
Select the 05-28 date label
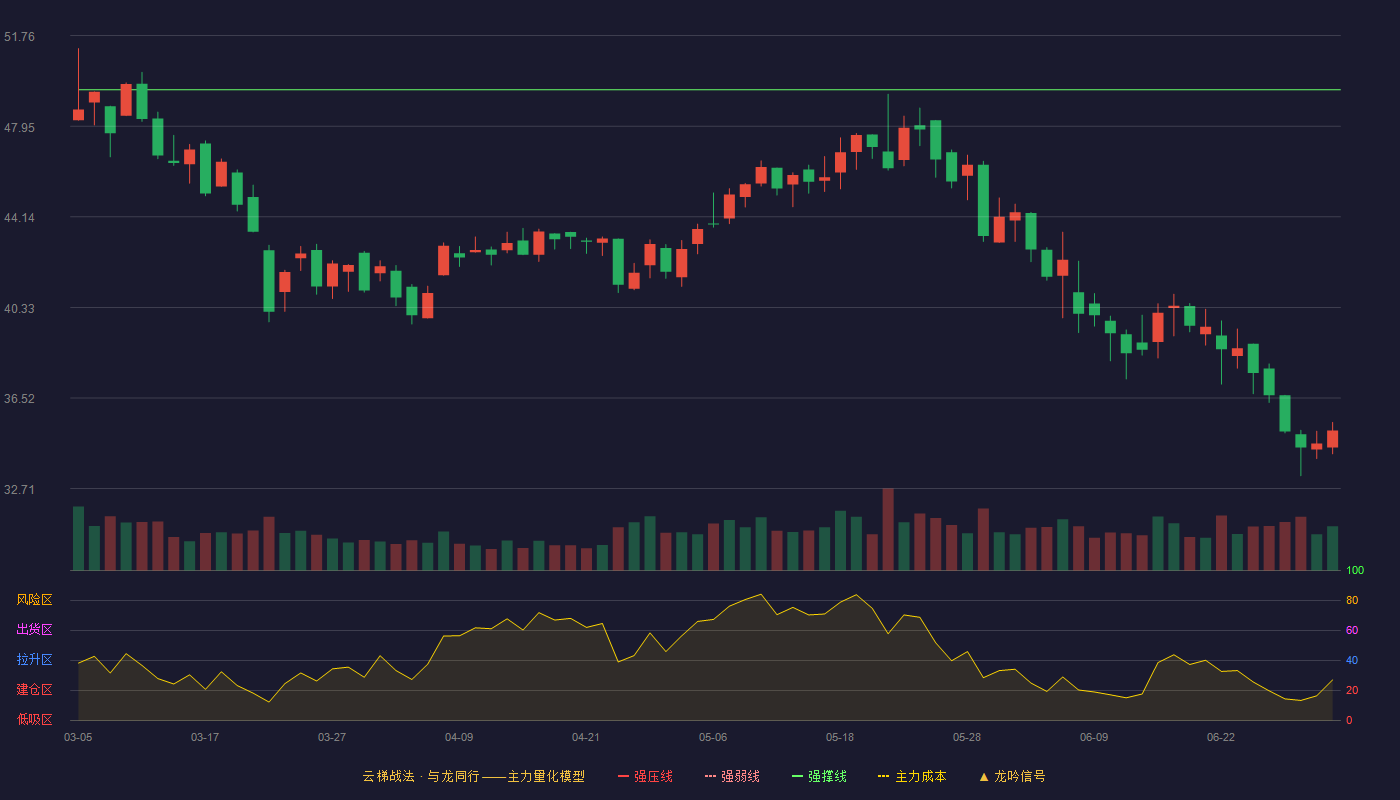coord(967,737)
